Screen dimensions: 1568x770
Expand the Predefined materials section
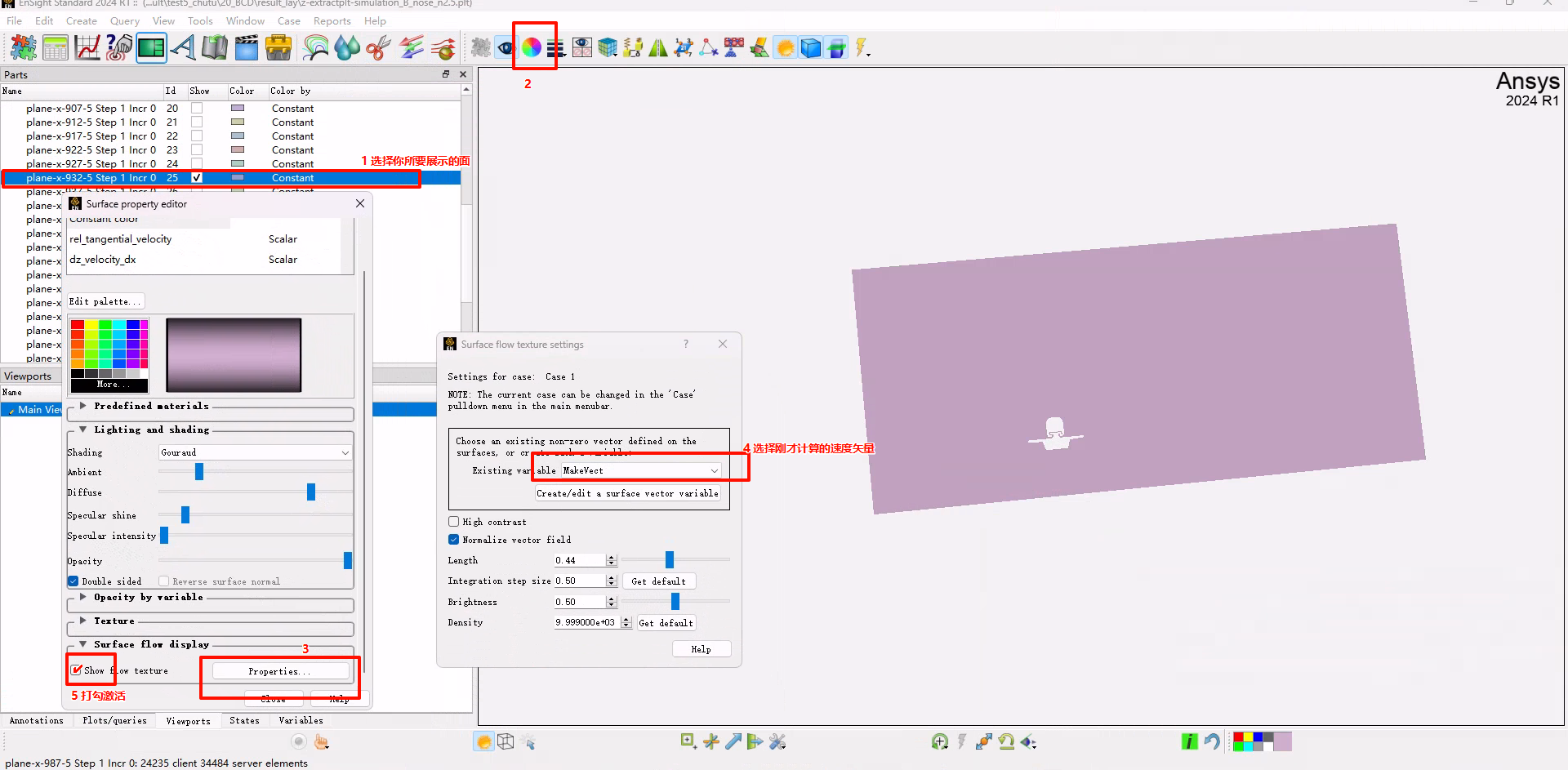(83, 406)
